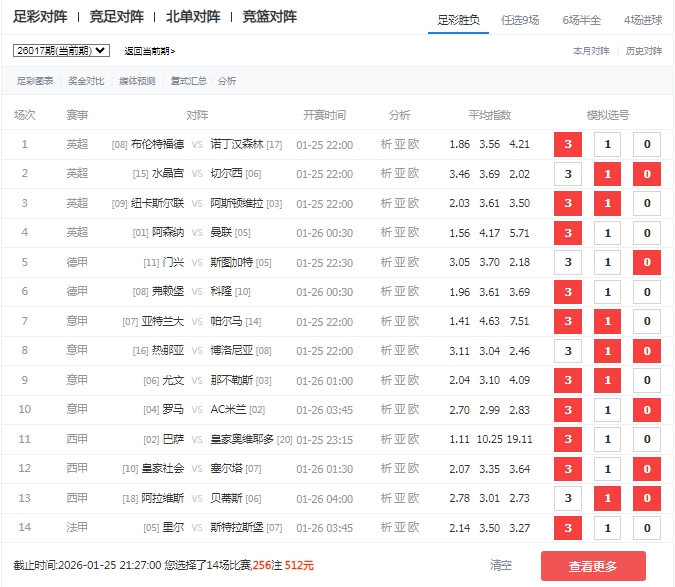Select the 0 option for match 4
This screenshot has width=675, height=587.
647,233
